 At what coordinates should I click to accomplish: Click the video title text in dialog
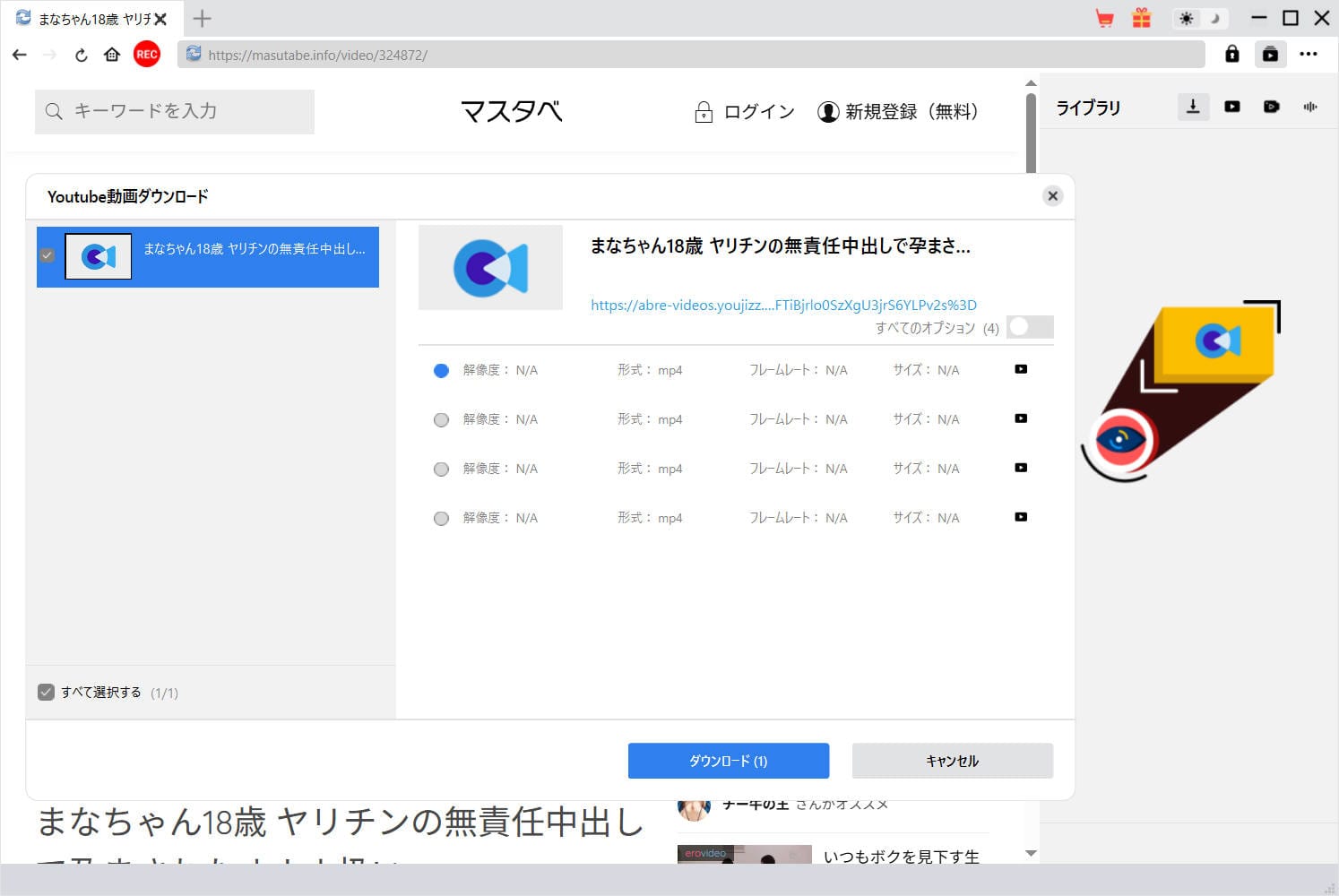(781, 246)
